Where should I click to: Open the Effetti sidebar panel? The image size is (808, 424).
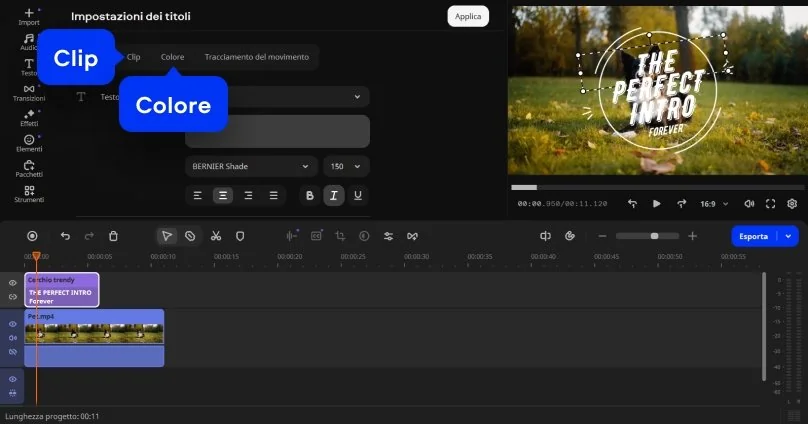29,118
